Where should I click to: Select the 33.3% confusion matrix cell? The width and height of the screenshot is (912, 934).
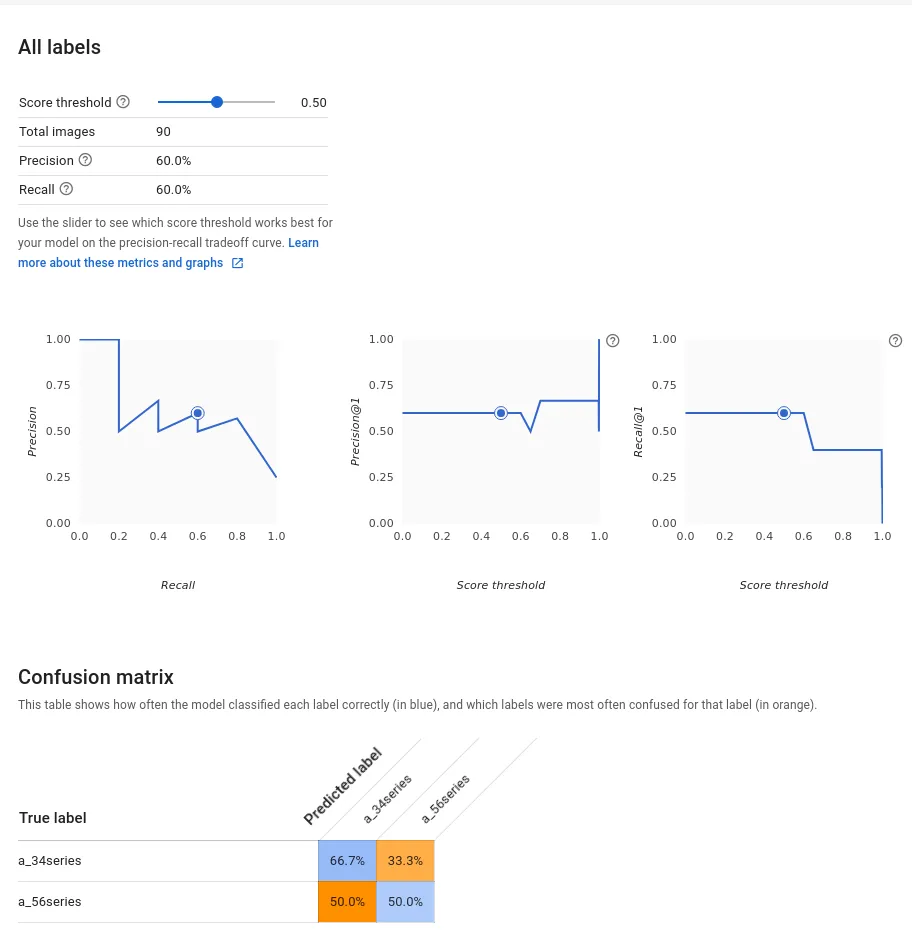tap(405, 860)
